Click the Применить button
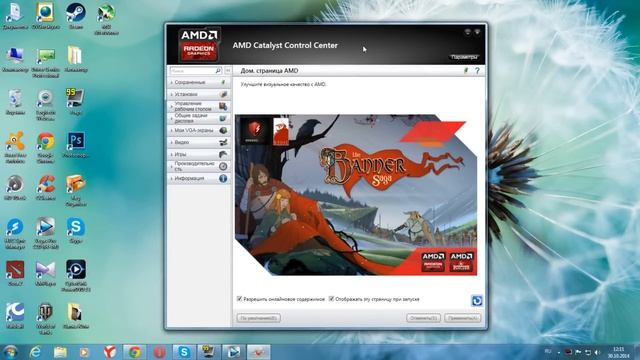This screenshot has height=360, width=640. tap(462, 318)
